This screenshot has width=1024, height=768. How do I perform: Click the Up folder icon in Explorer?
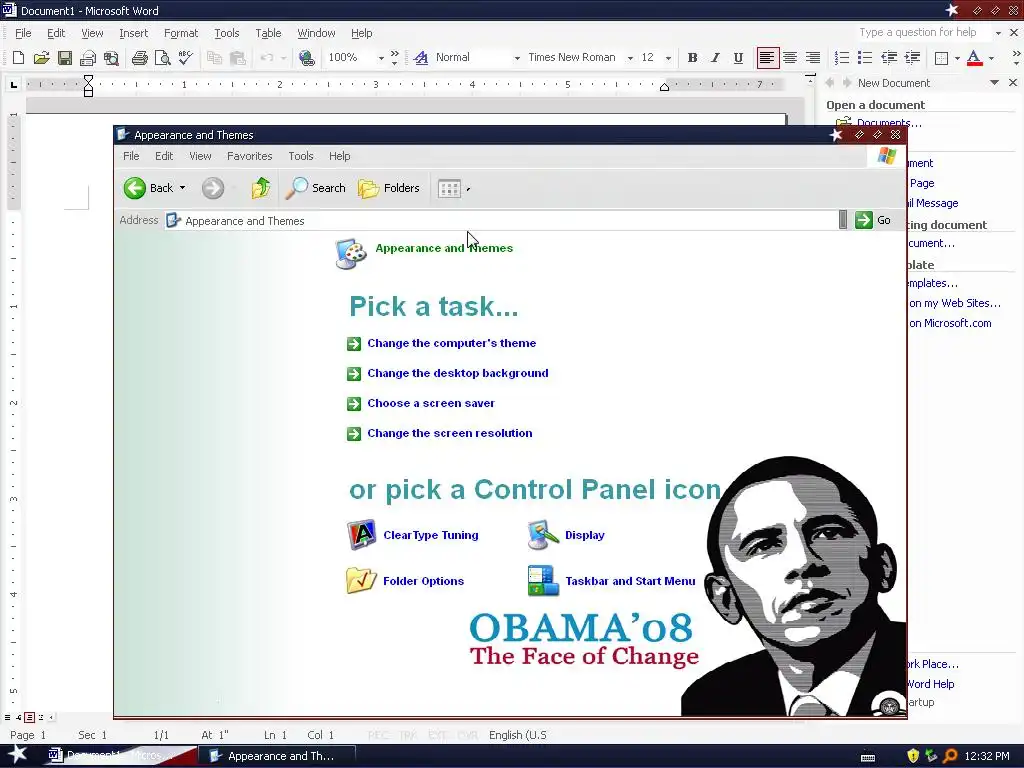click(x=261, y=188)
